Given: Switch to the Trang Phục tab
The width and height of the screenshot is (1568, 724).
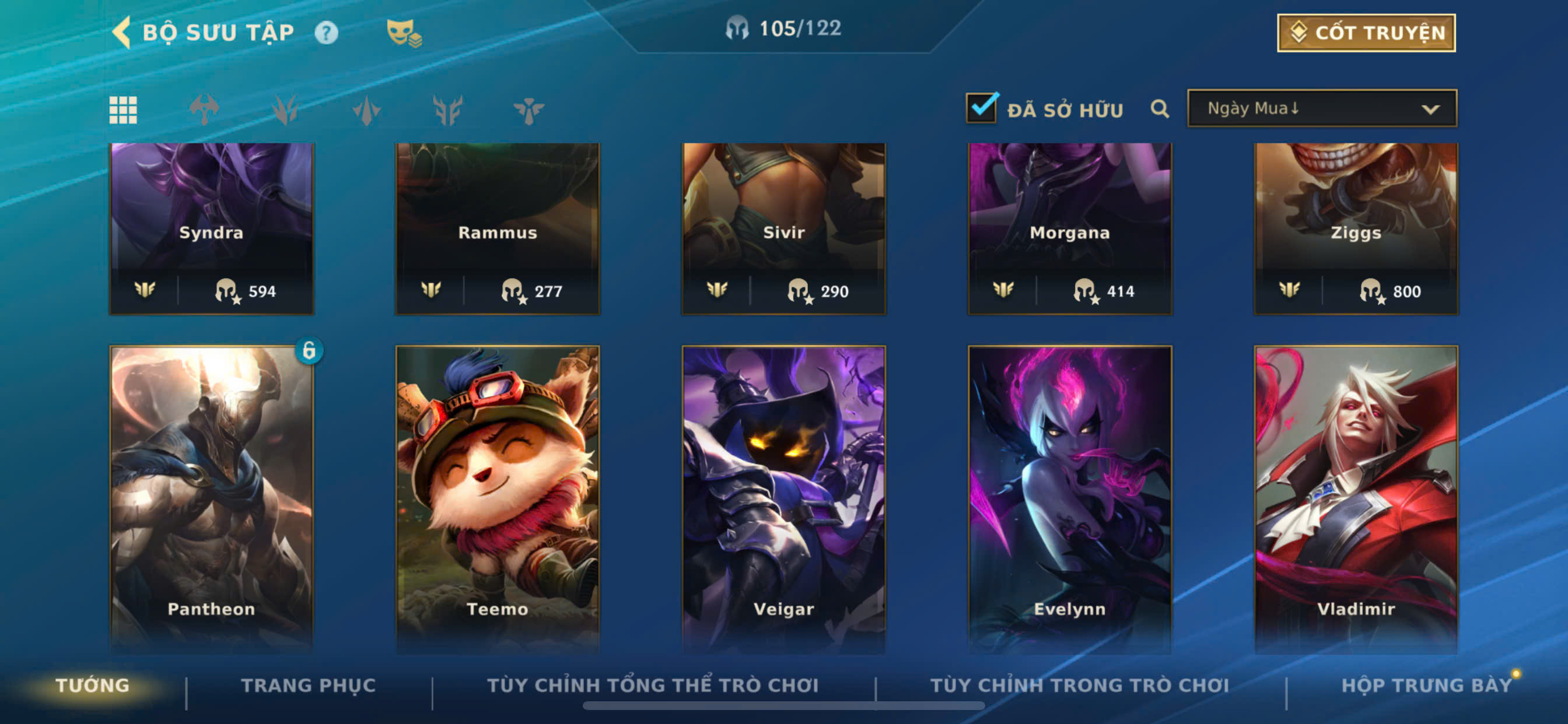Looking at the screenshot, I should click(x=309, y=685).
